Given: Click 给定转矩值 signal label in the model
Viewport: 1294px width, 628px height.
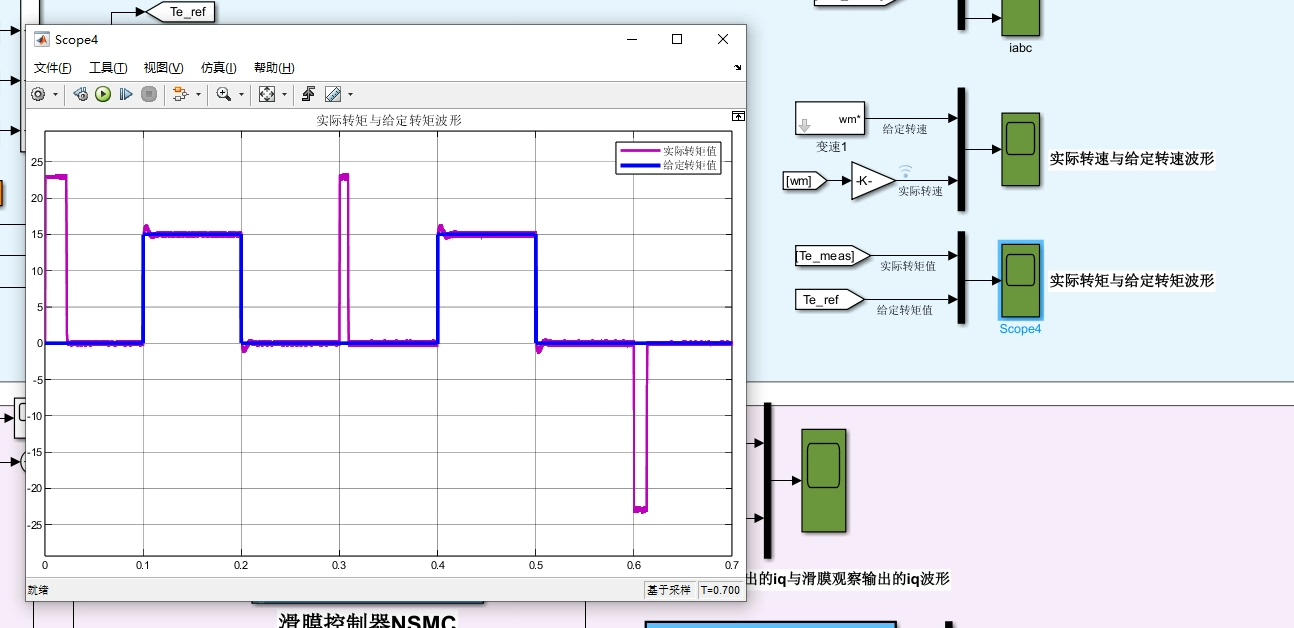Looking at the screenshot, I should point(904,310).
